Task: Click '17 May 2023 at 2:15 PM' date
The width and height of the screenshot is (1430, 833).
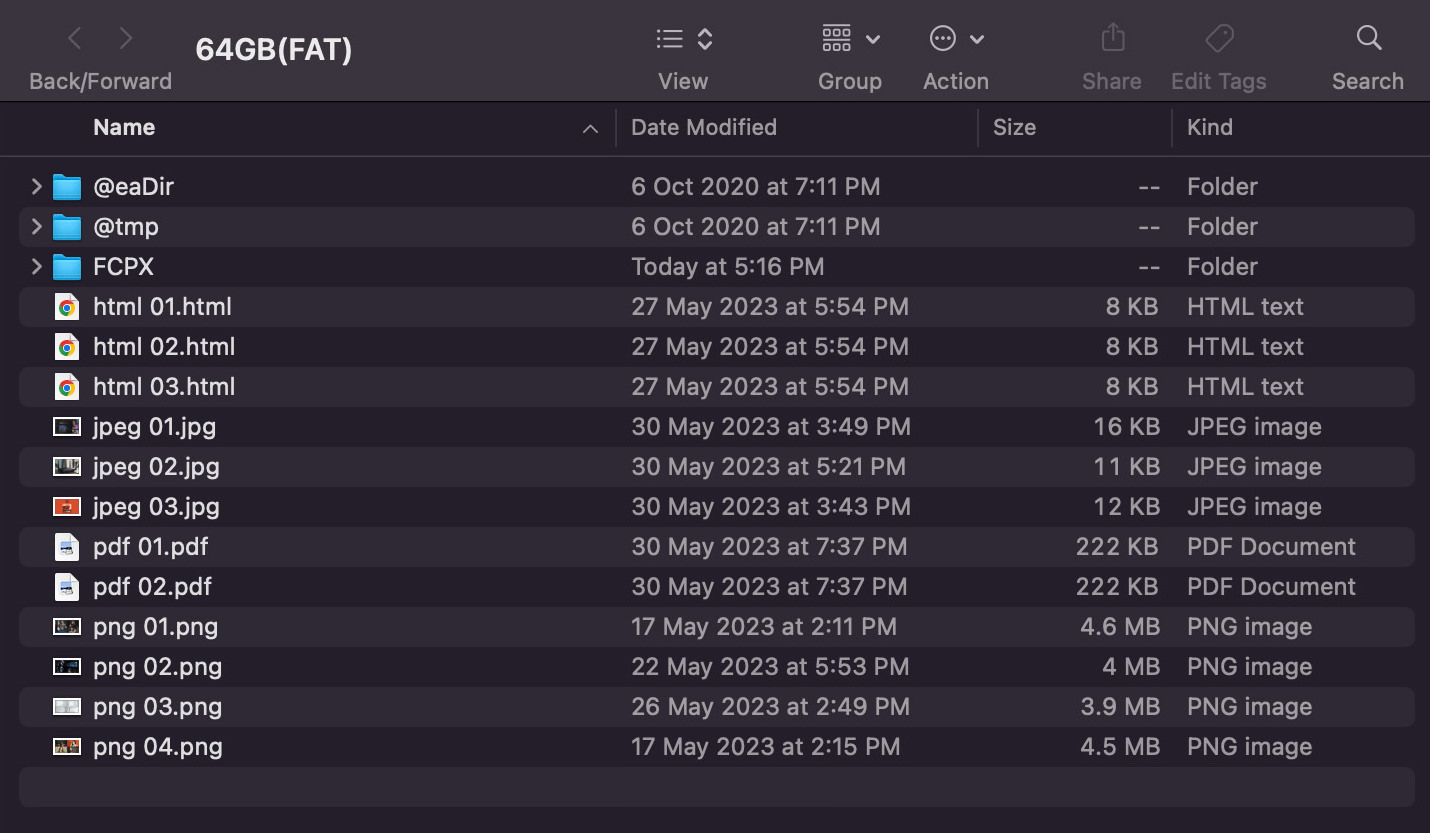Action: click(x=765, y=747)
